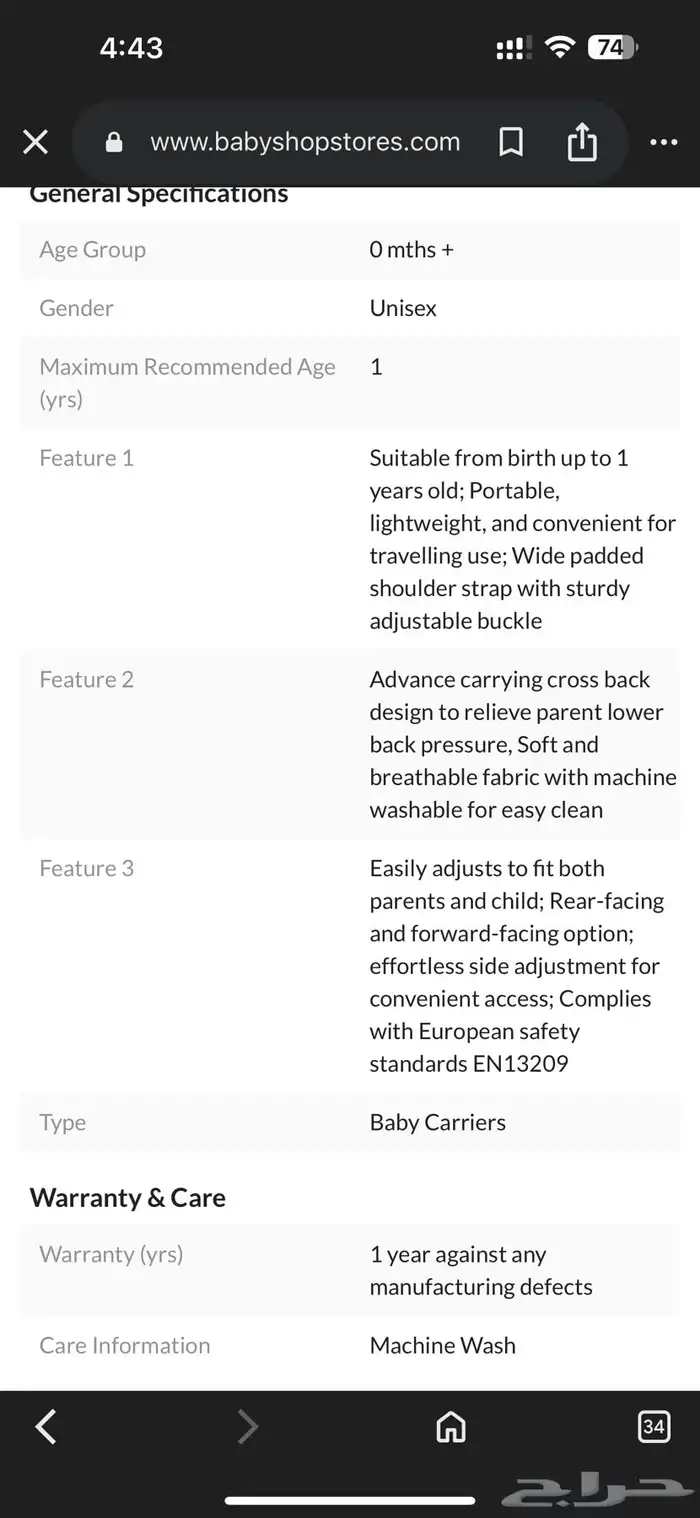The image size is (700, 1518).
Task: Tap the Baby Carriers type value
Action: tap(438, 1122)
